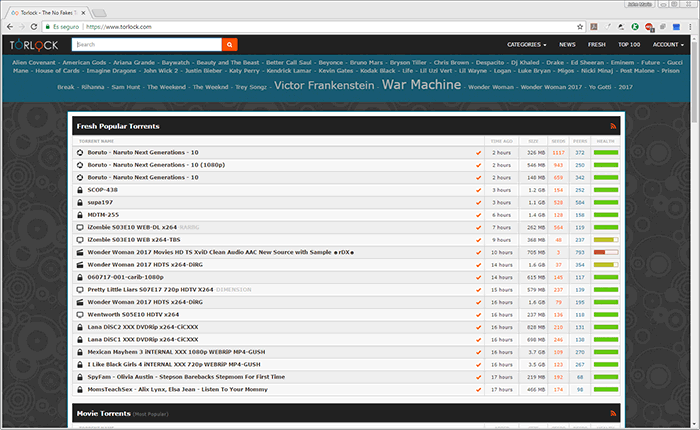Click the orange search magnifier button
This screenshot has height=430, width=700.
tap(229, 44)
